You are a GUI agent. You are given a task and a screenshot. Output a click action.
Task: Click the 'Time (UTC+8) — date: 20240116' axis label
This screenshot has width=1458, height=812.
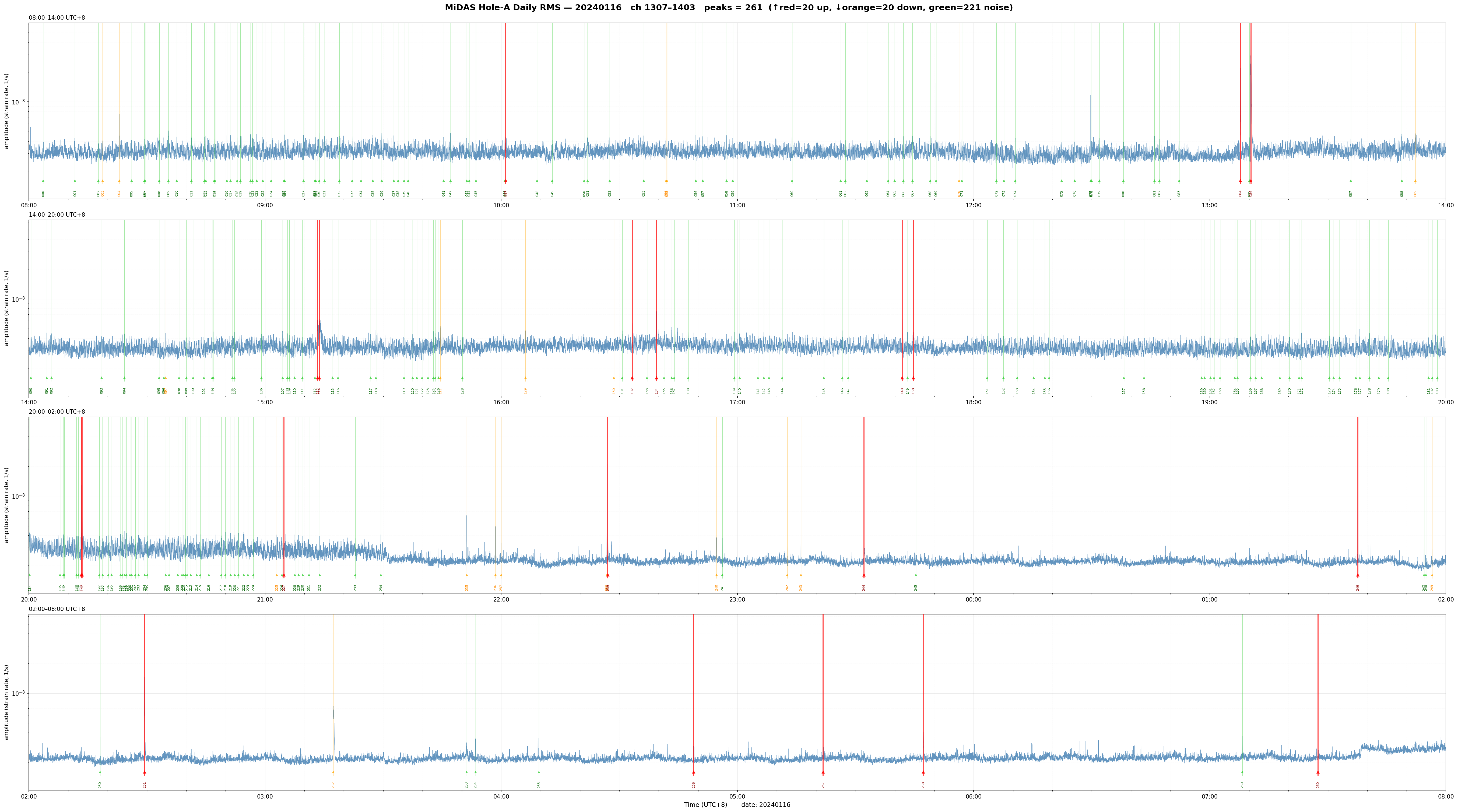(x=737, y=805)
